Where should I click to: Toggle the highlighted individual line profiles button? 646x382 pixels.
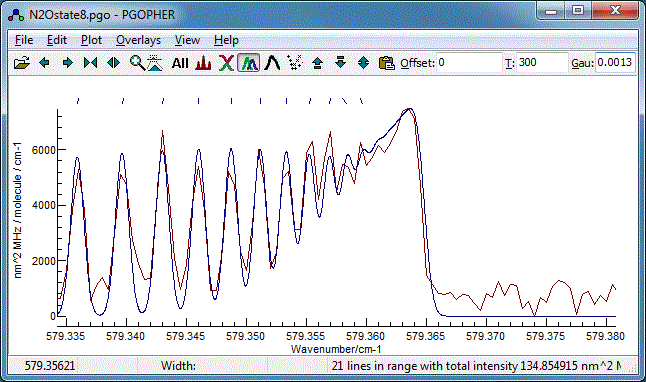click(249, 63)
